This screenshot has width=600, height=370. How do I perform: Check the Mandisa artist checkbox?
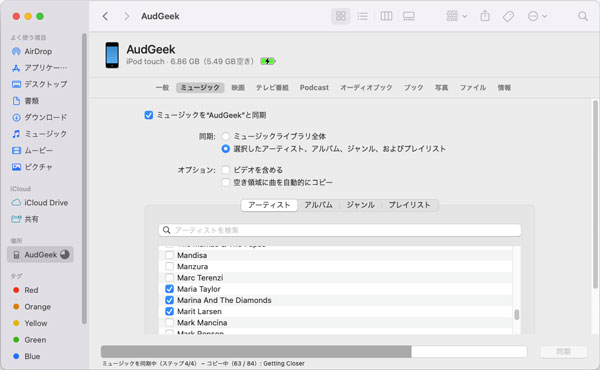tap(170, 255)
